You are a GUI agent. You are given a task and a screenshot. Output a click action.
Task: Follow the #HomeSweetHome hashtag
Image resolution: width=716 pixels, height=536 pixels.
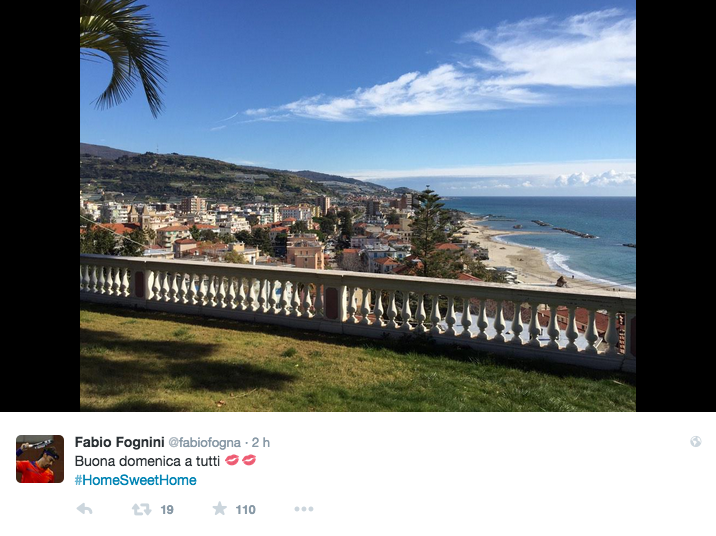[x=136, y=480]
